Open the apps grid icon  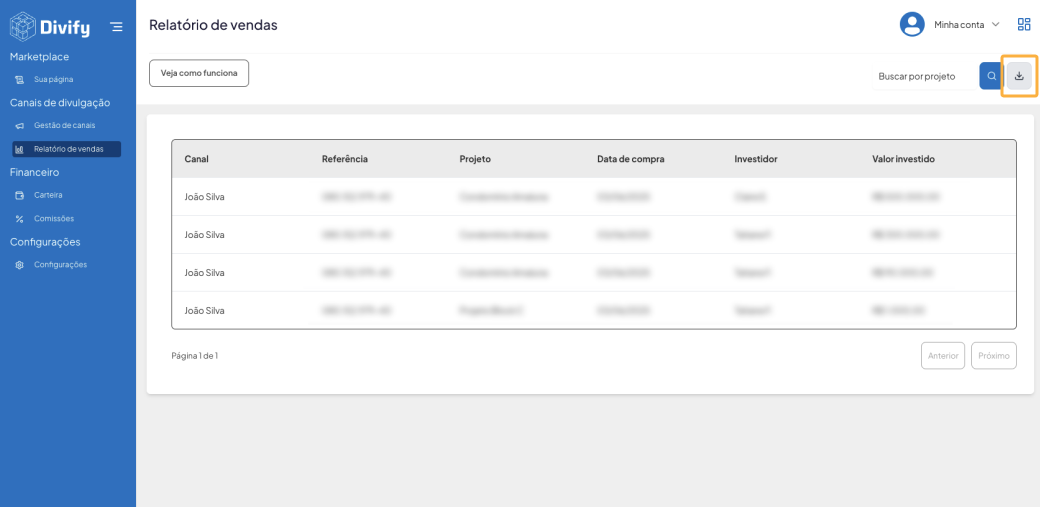point(1024,24)
